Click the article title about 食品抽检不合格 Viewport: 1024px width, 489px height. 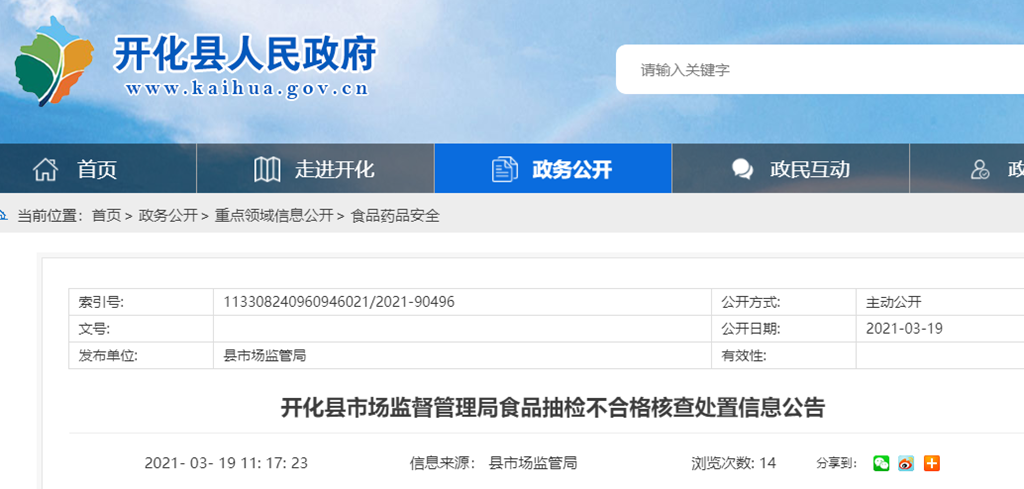point(552,408)
